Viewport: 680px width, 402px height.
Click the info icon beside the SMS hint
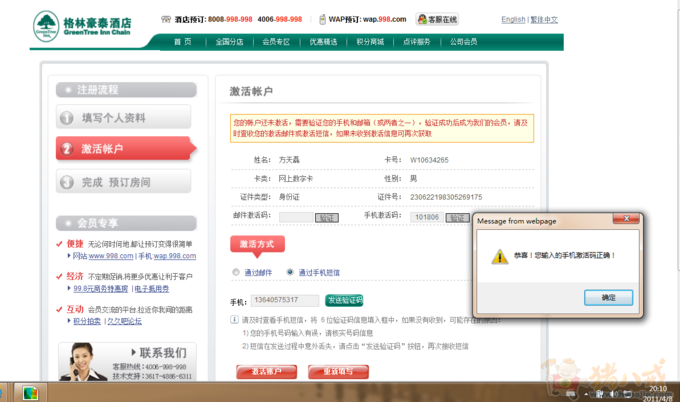pyautogui.click(x=234, y=320)
